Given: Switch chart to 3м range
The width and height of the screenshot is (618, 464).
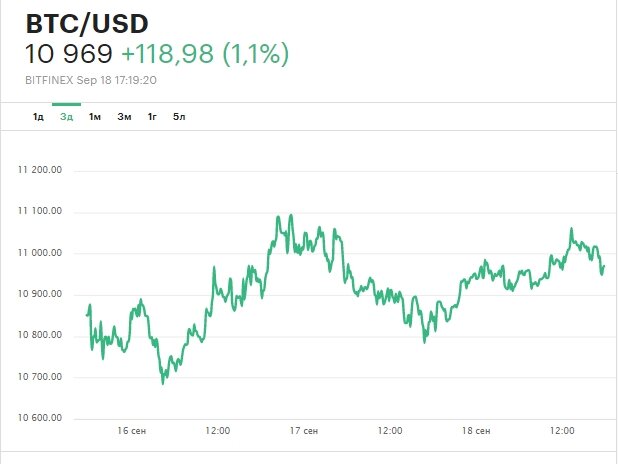Looking at the screenshot, I should 124,117.
